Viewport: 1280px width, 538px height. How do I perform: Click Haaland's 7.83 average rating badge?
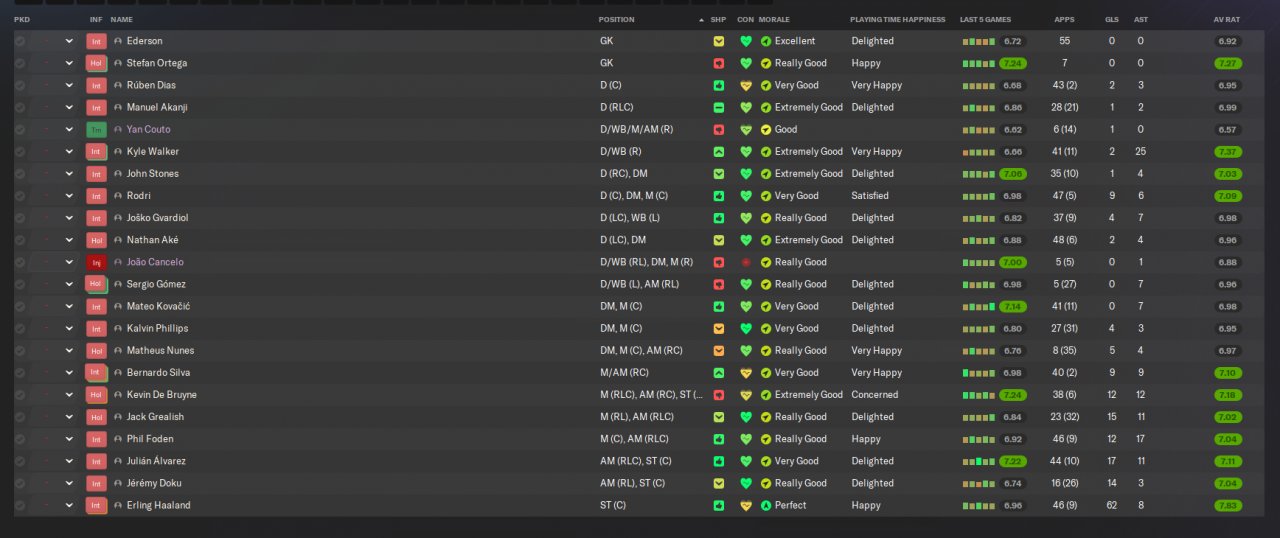click(1227, 505)
